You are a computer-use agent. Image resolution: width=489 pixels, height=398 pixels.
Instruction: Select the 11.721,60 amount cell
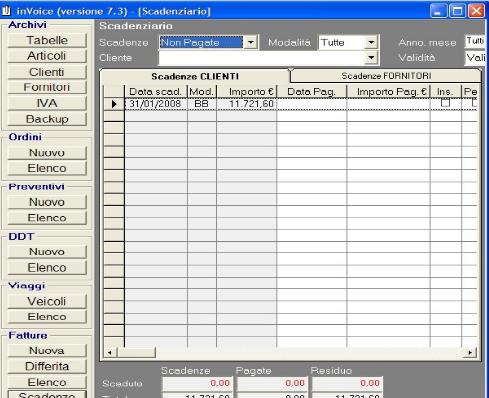point(247,104)
